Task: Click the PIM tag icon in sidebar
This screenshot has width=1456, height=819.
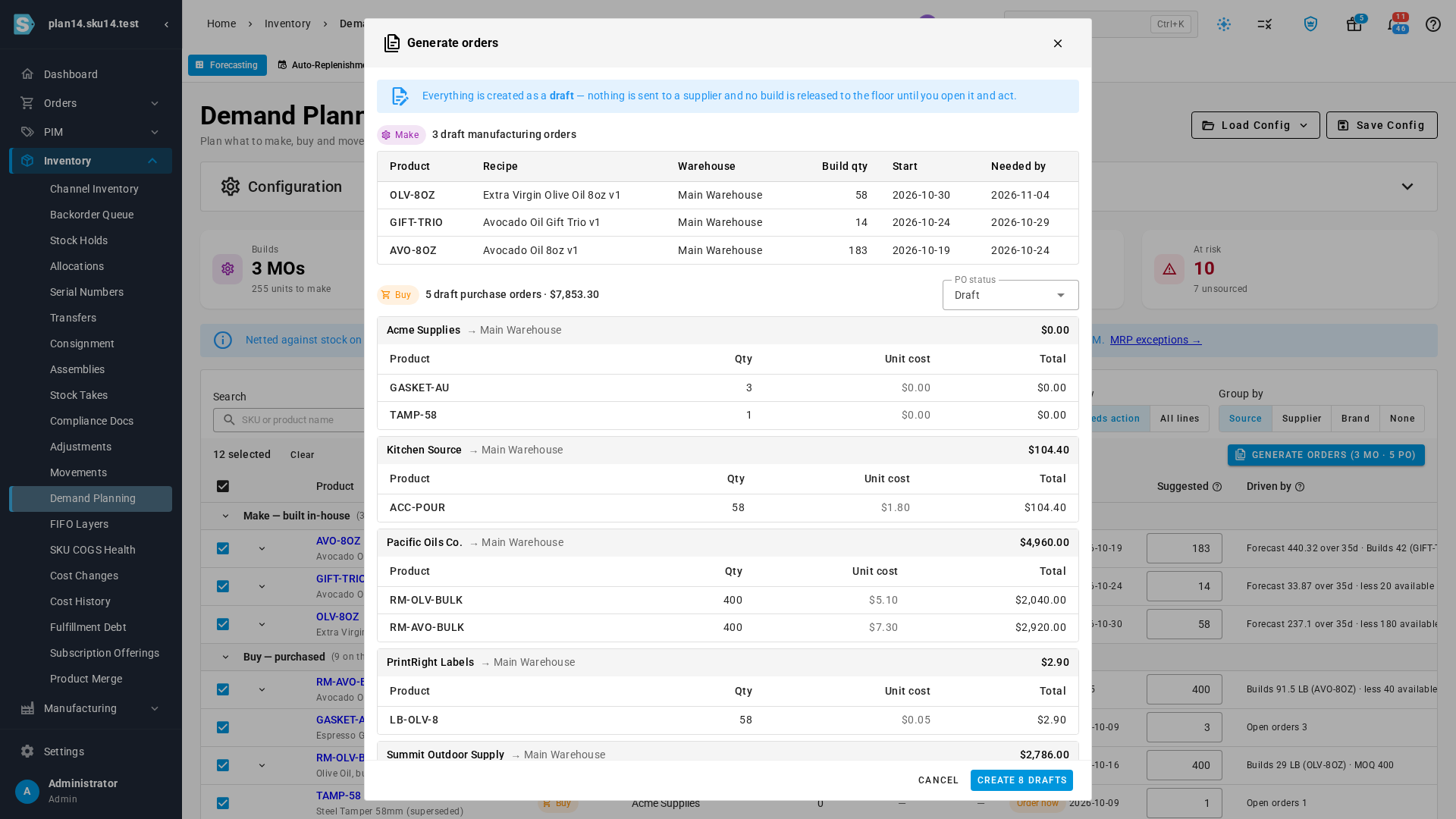Action: point(27,132)
